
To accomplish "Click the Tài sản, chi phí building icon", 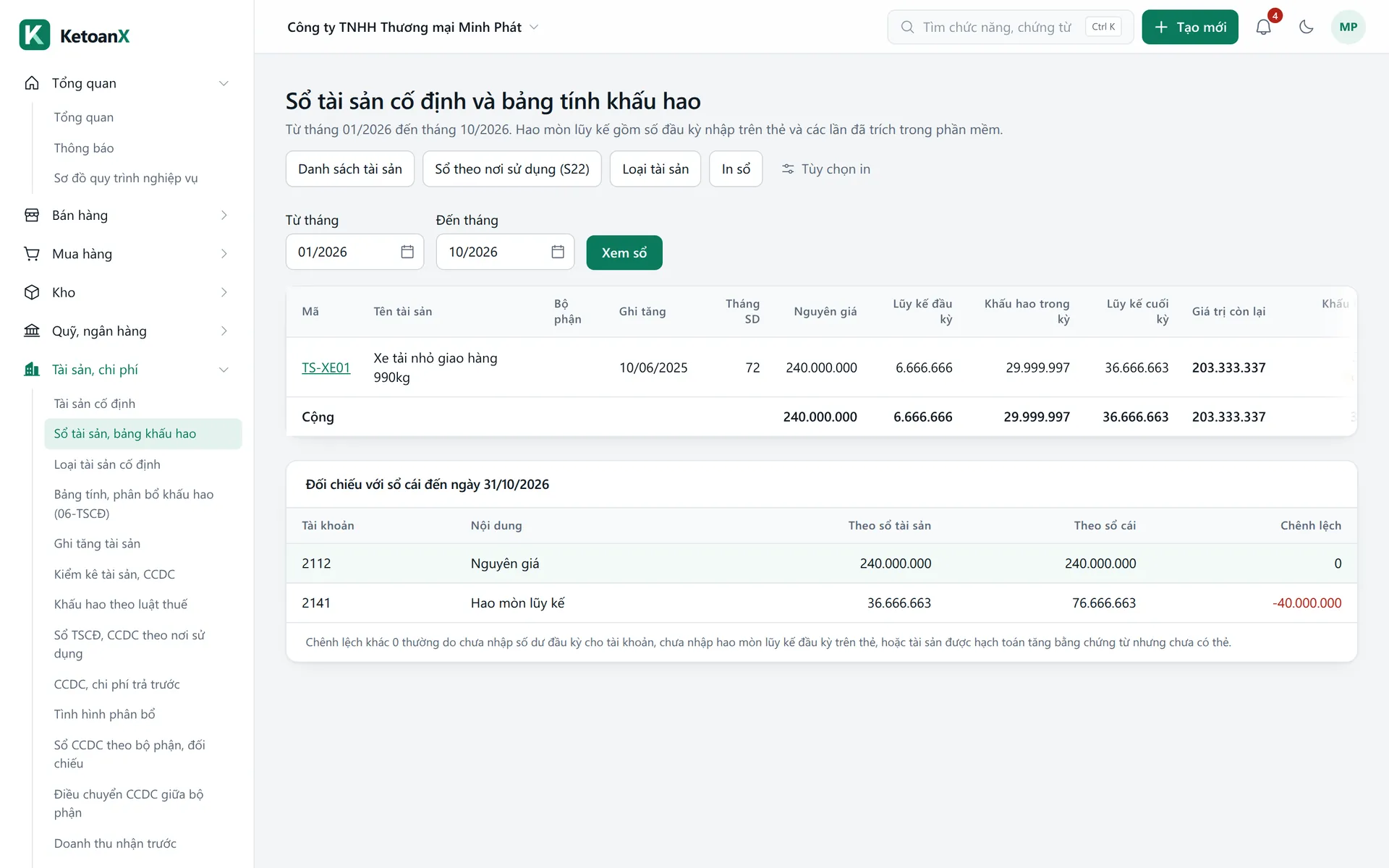I will [32, 370].
